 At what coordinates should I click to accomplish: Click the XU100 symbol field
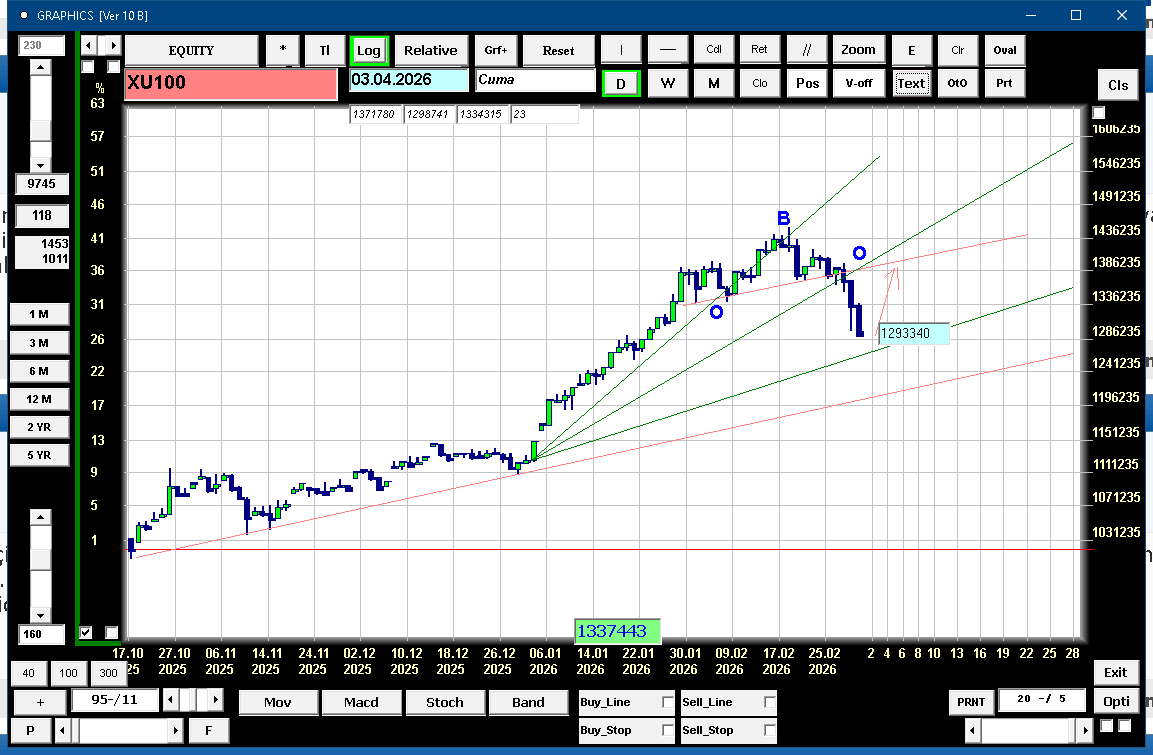click(x=230, y=83)
